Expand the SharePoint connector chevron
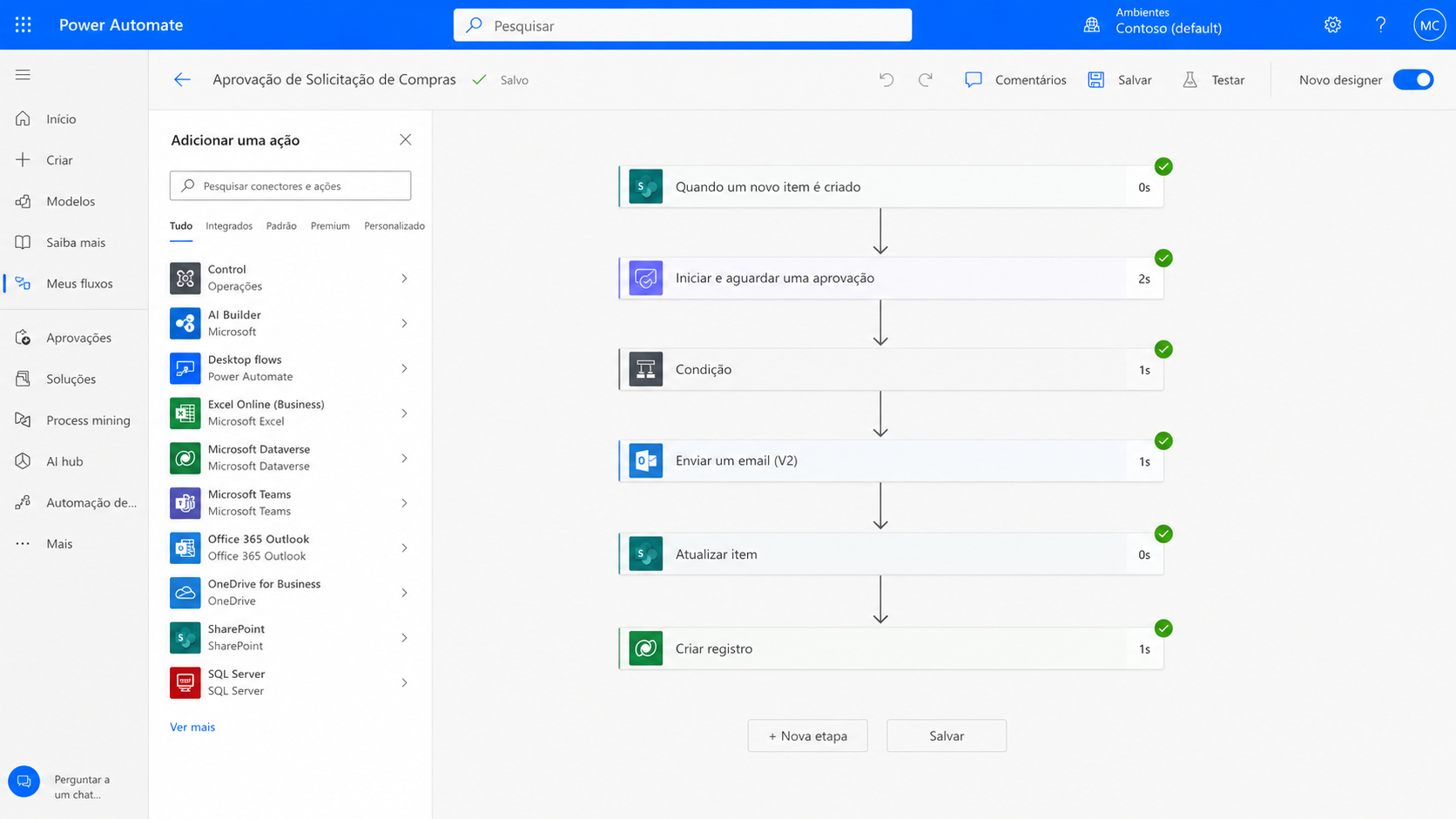Image resolution: width=1456 pixels, height=819 pixels. tap(404, 638)
